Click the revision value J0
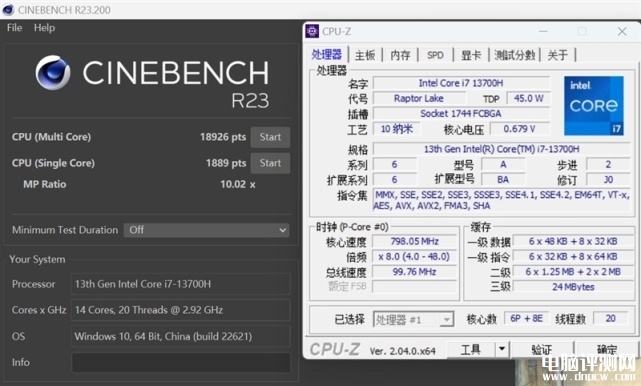This screenshot has height=386, width=641. [x=608, y=180]
